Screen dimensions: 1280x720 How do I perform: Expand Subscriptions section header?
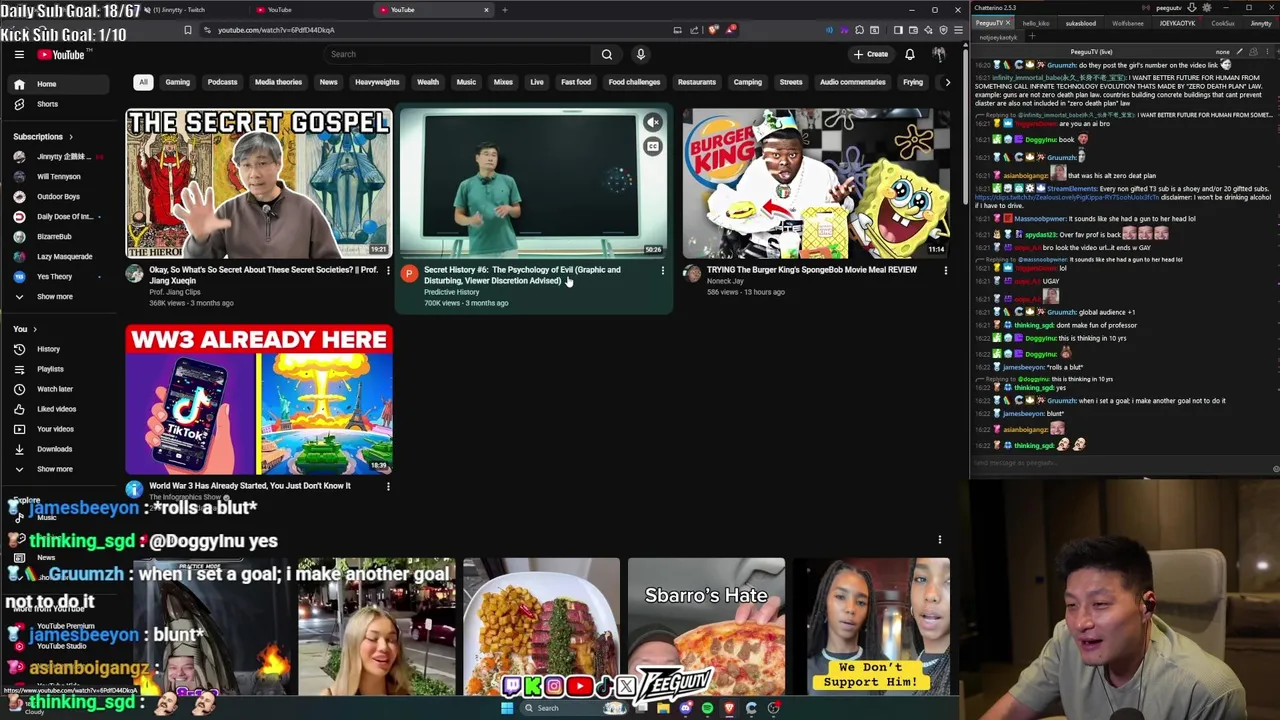click(43, 136)
